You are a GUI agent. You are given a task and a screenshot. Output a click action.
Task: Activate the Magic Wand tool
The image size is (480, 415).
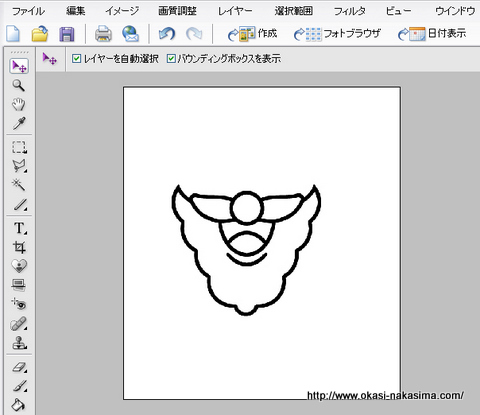[x=19, y=185]
